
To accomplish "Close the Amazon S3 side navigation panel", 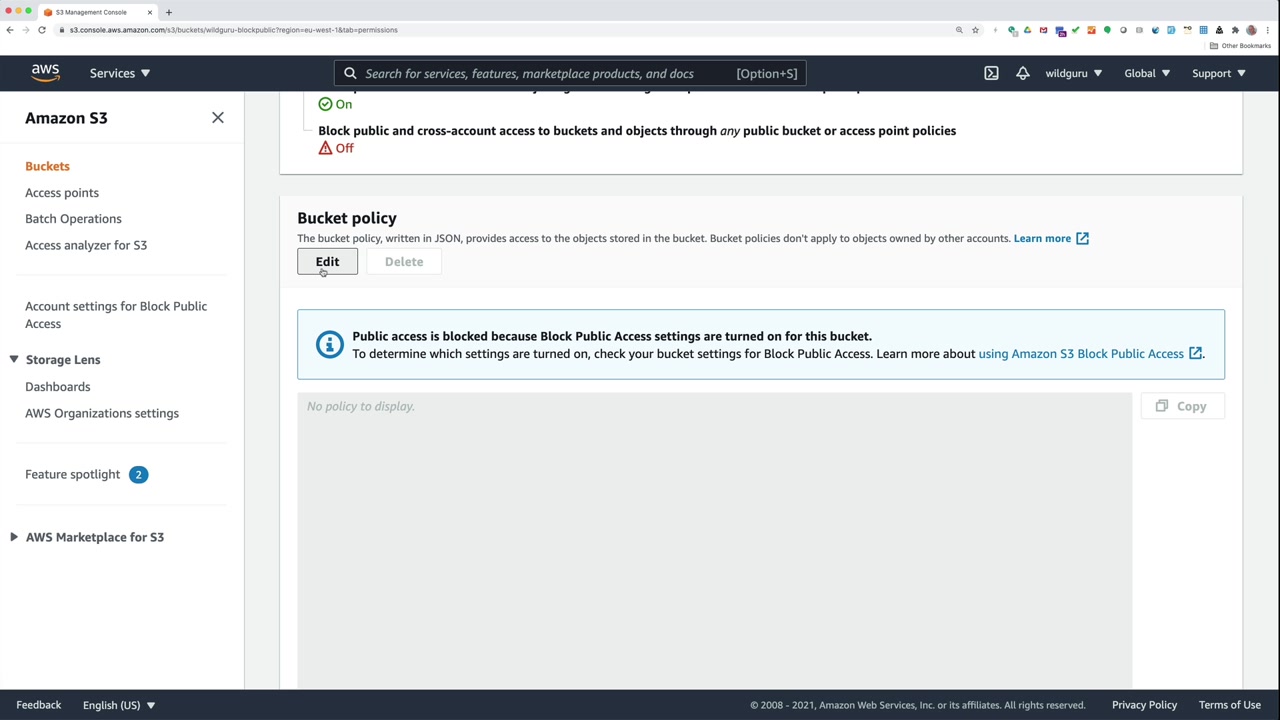I will point(218,118).
